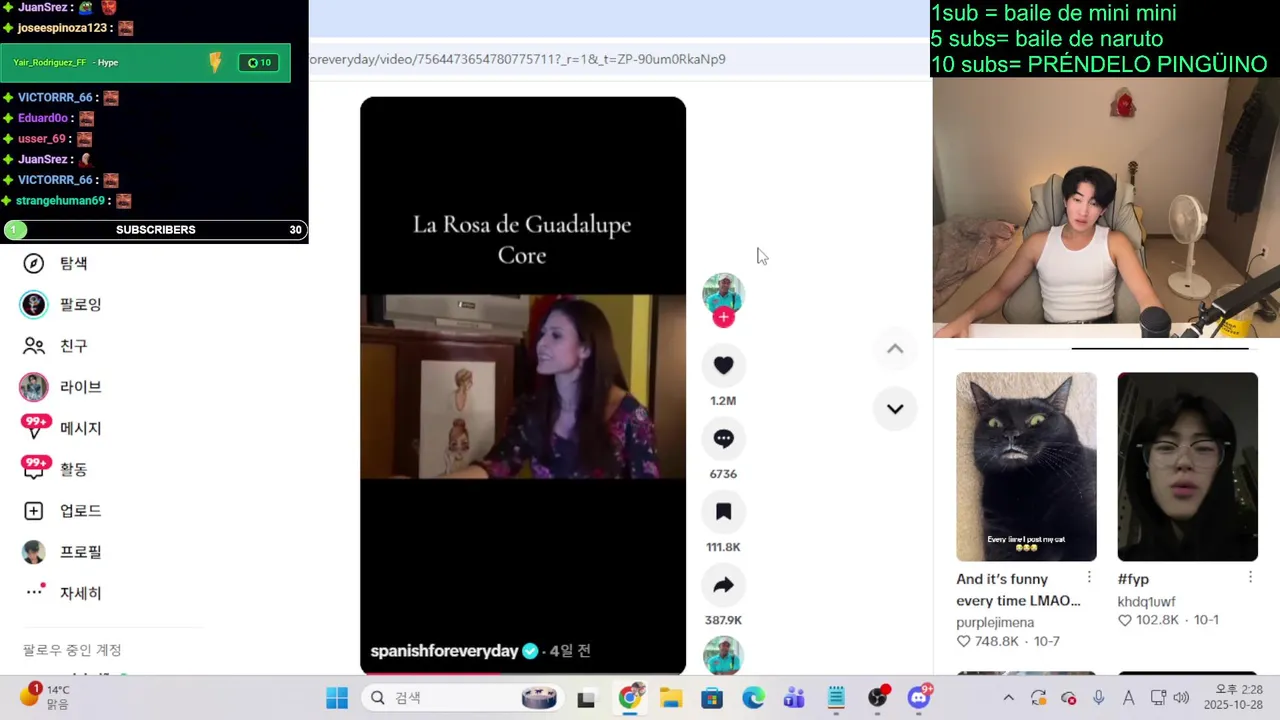Image resolution: width=1280 pixels, height=720 pixels.
Task: Open File Explorer from the taskbar
Action: [670, 698]
